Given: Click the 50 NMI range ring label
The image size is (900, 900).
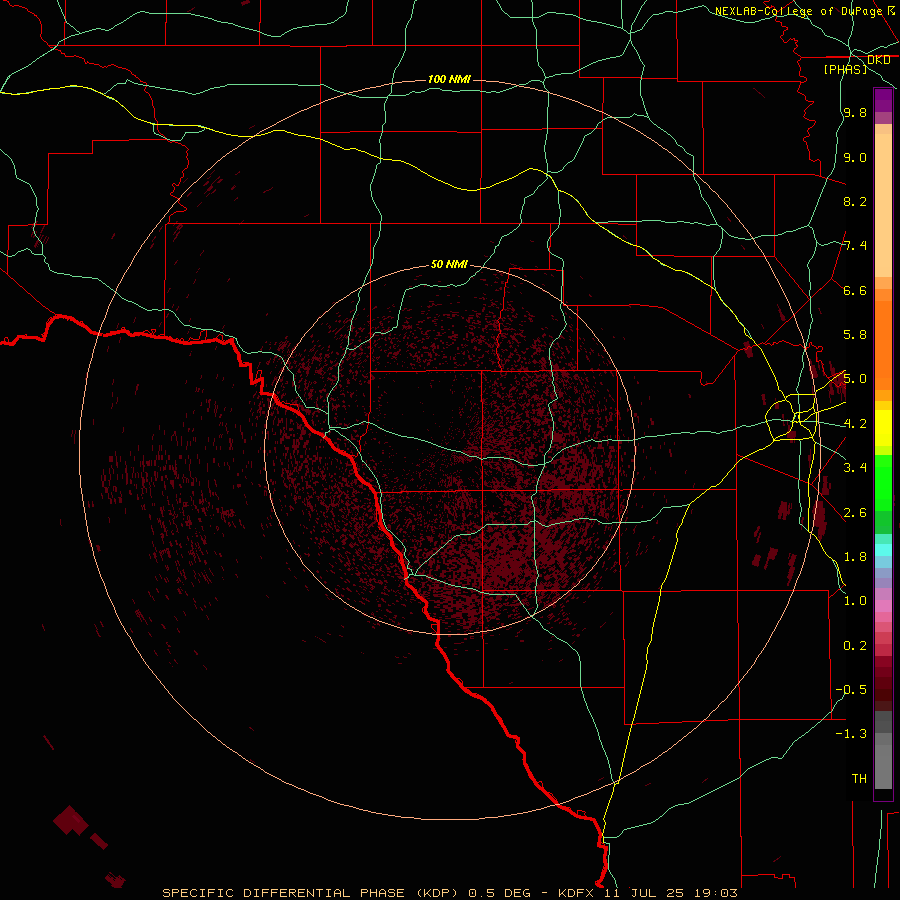Looking at the screenshot, I should tap(449, 264).
